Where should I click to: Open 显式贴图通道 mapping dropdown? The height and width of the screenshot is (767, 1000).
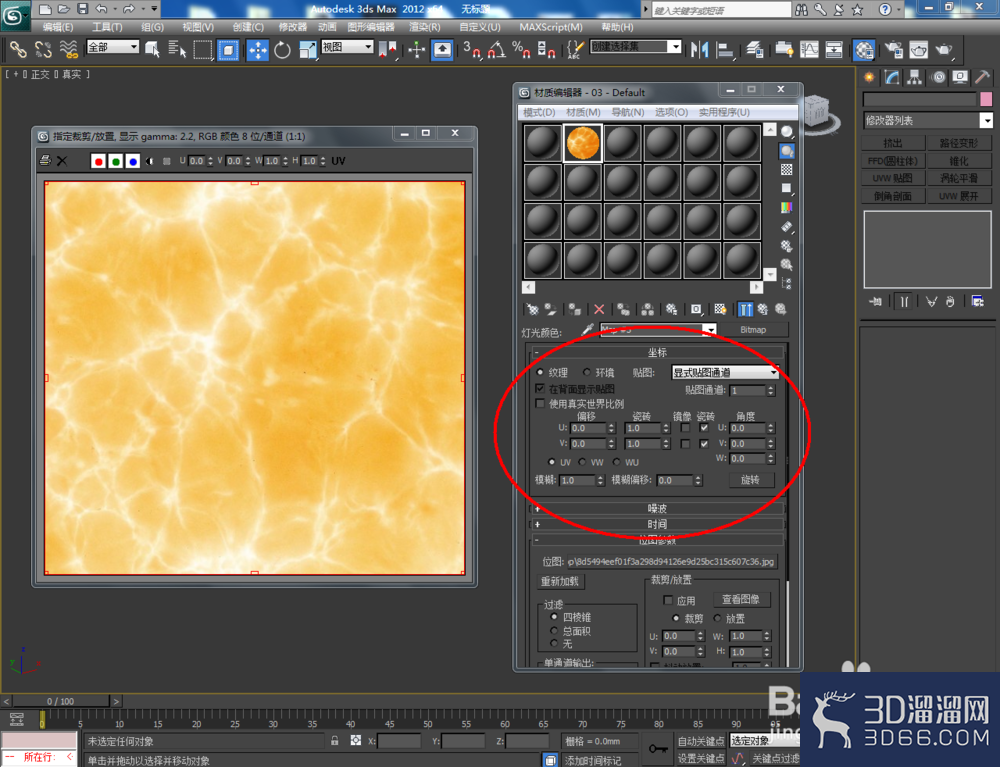click(725, 372)
